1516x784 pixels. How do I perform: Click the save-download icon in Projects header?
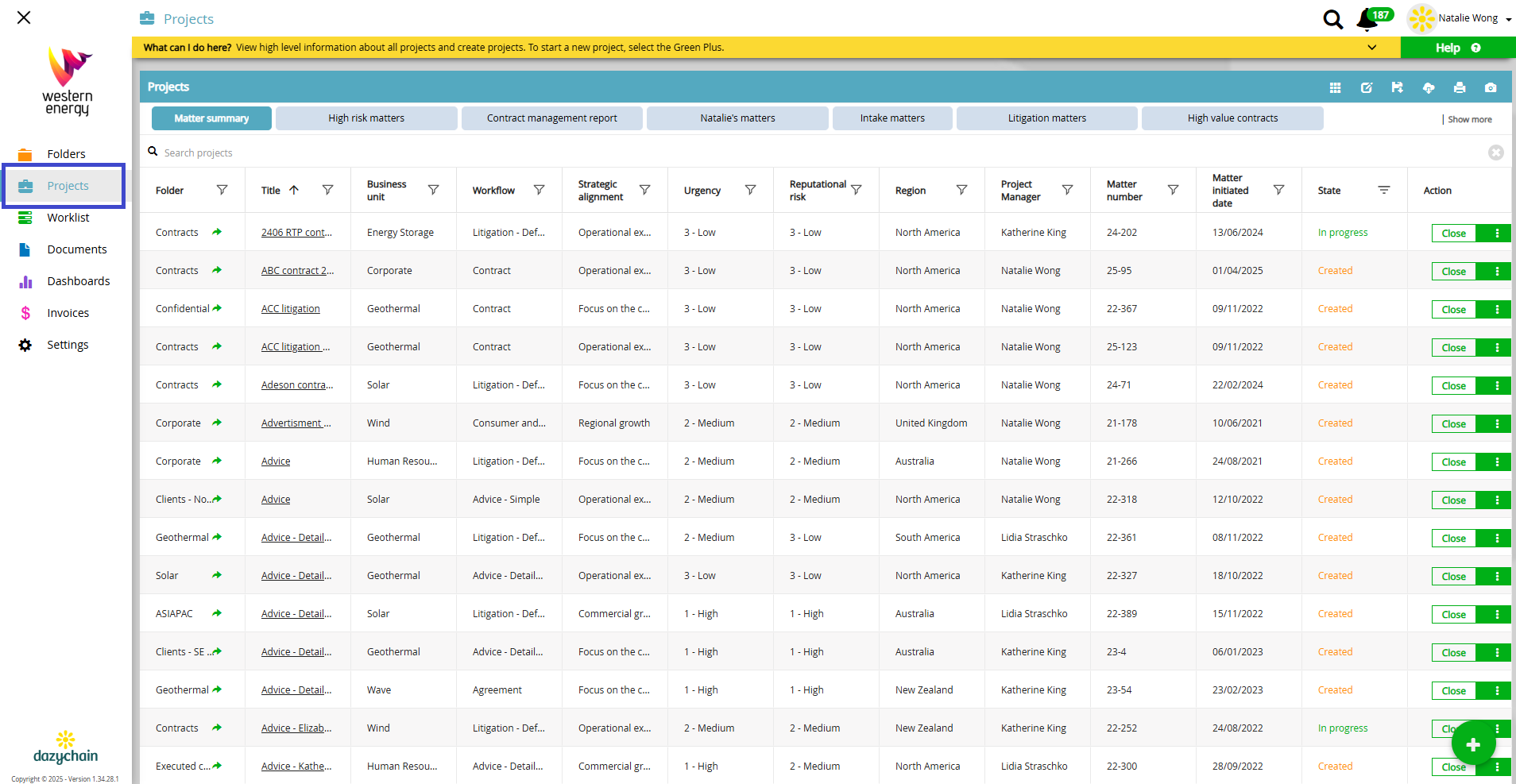click(1398, 87)
